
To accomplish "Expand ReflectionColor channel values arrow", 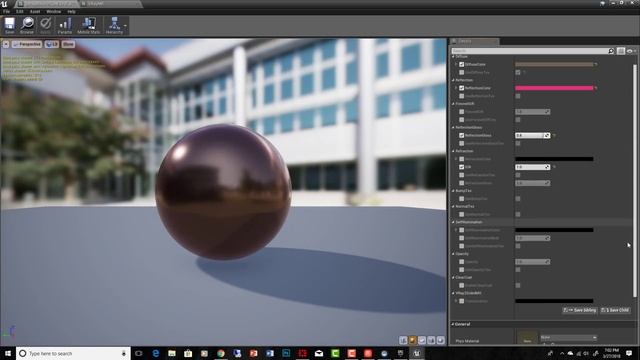I will pyautogui.click(x=456, y=88).
